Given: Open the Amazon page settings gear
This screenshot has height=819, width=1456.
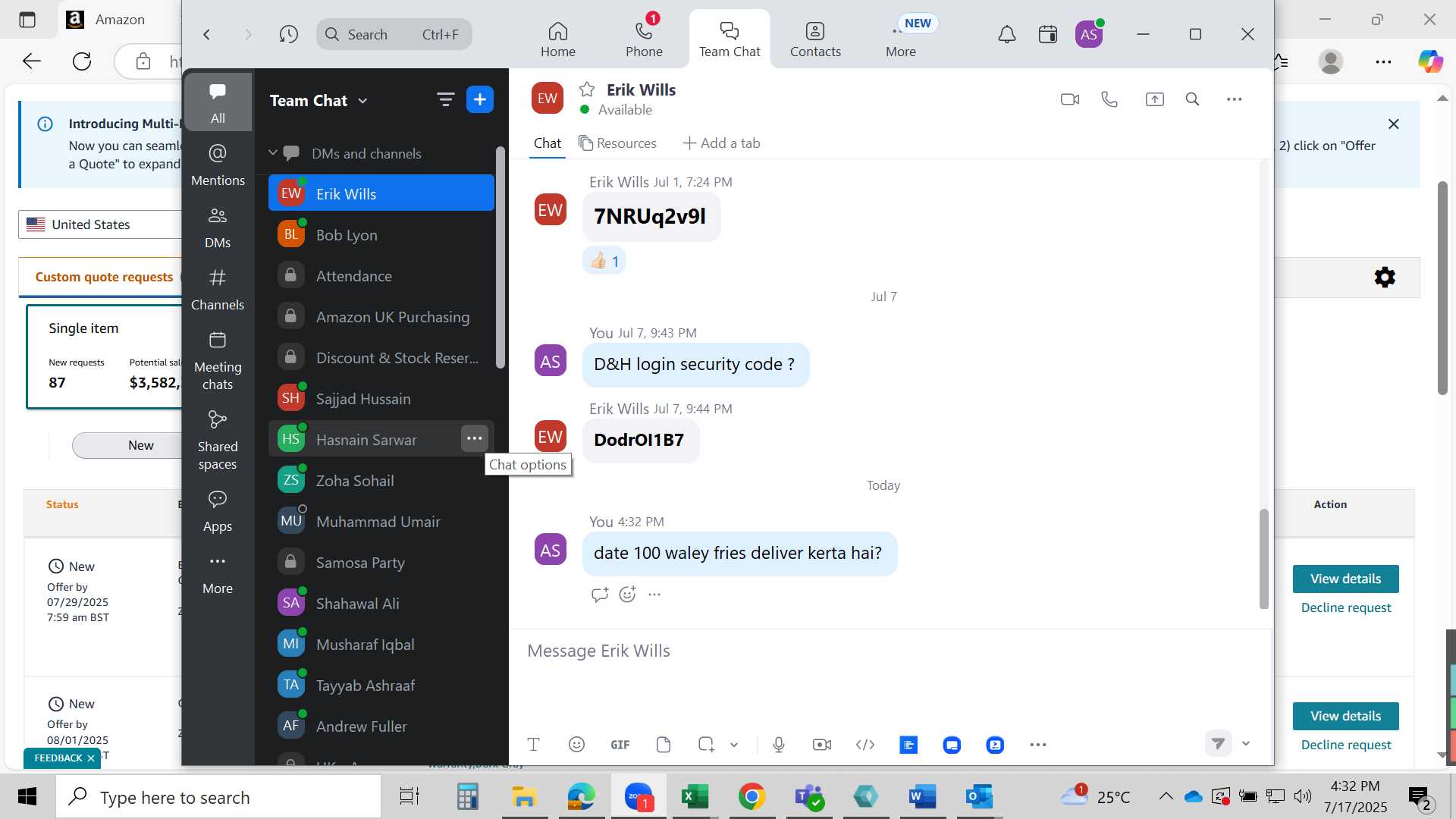Looking at the screenshot, I should pos(1385,278).
